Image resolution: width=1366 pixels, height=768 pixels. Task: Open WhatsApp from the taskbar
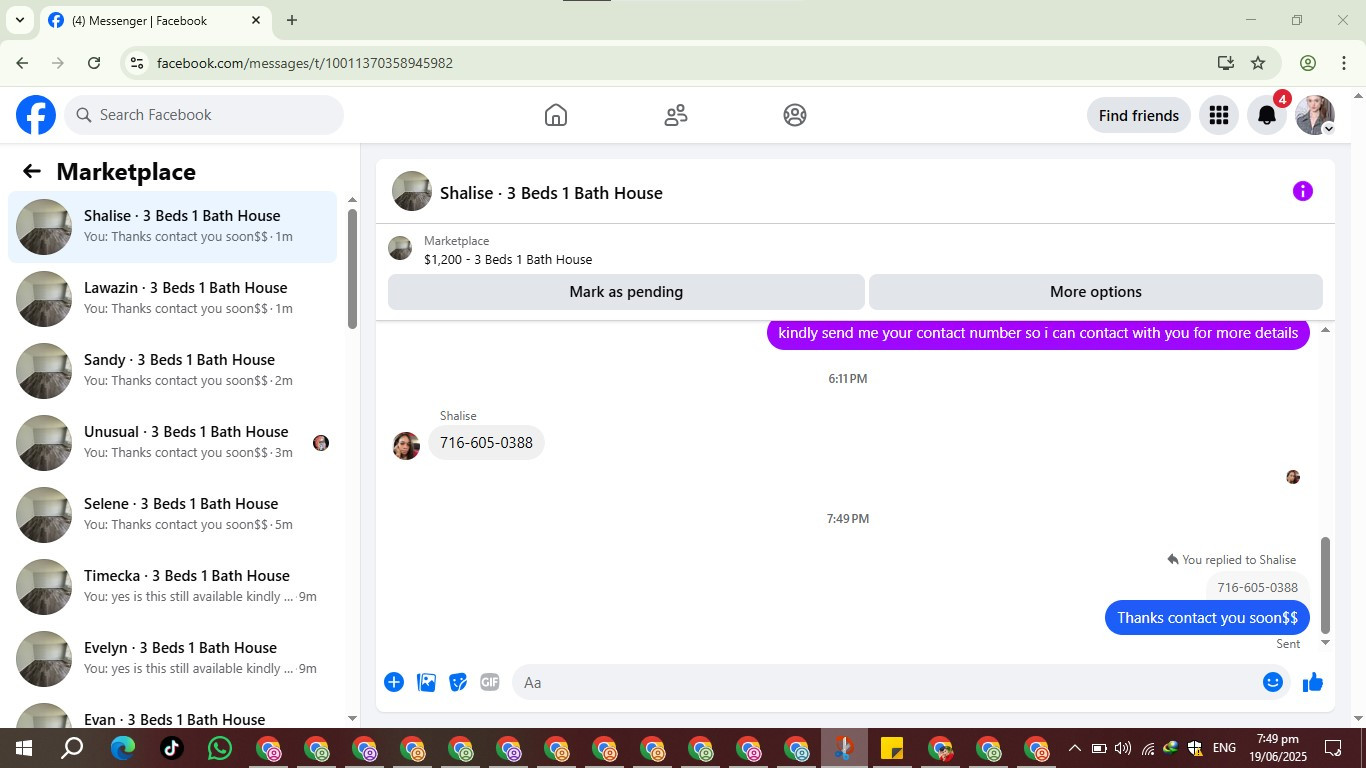pos(219,748)
